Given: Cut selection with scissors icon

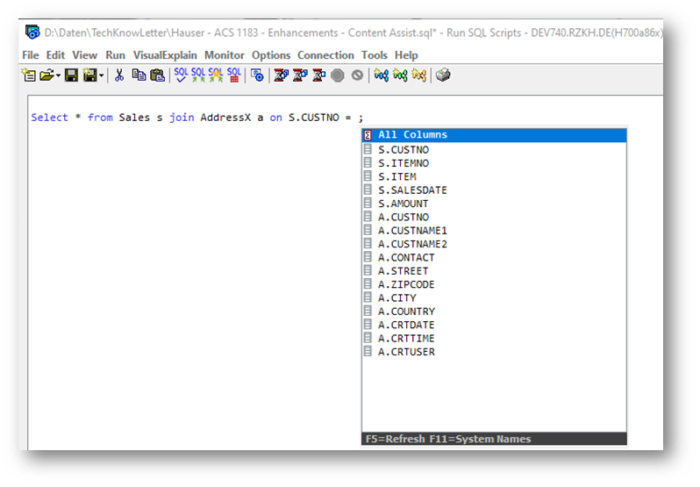Looking at the screenshot, I should (119, 75).
